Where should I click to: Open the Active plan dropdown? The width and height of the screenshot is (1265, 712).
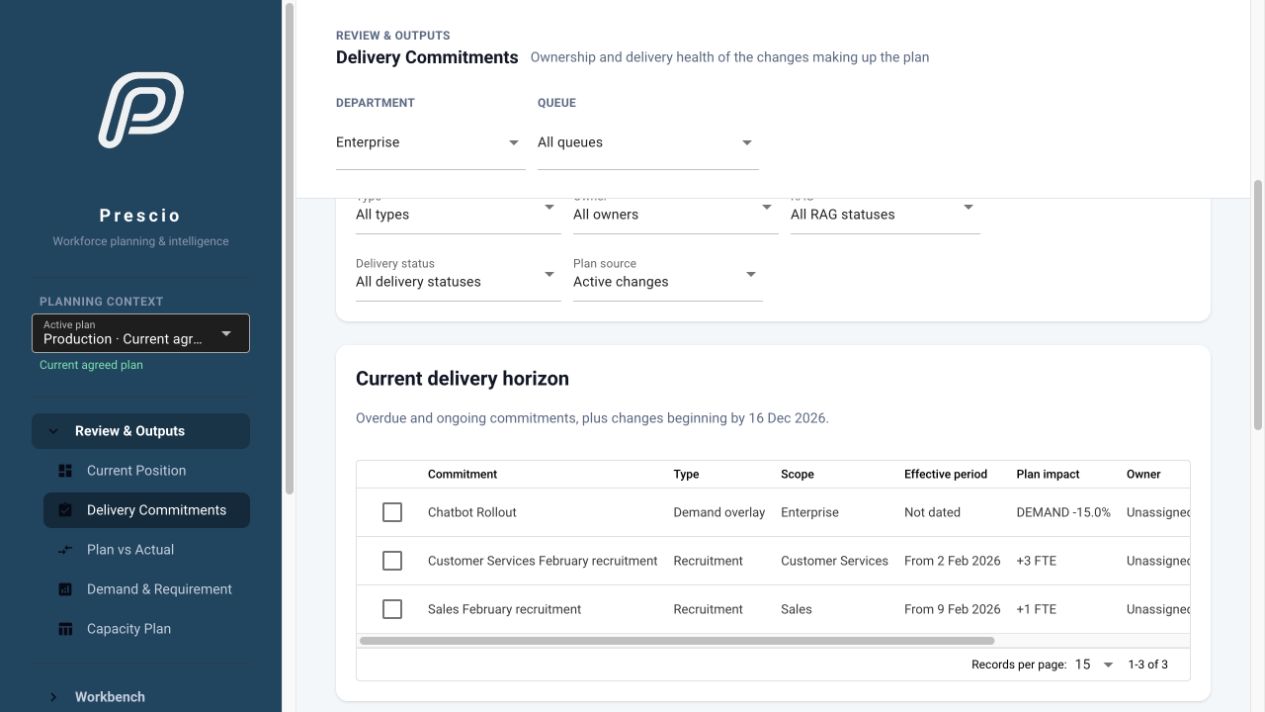pyautogui.click(x=141, y=333)
